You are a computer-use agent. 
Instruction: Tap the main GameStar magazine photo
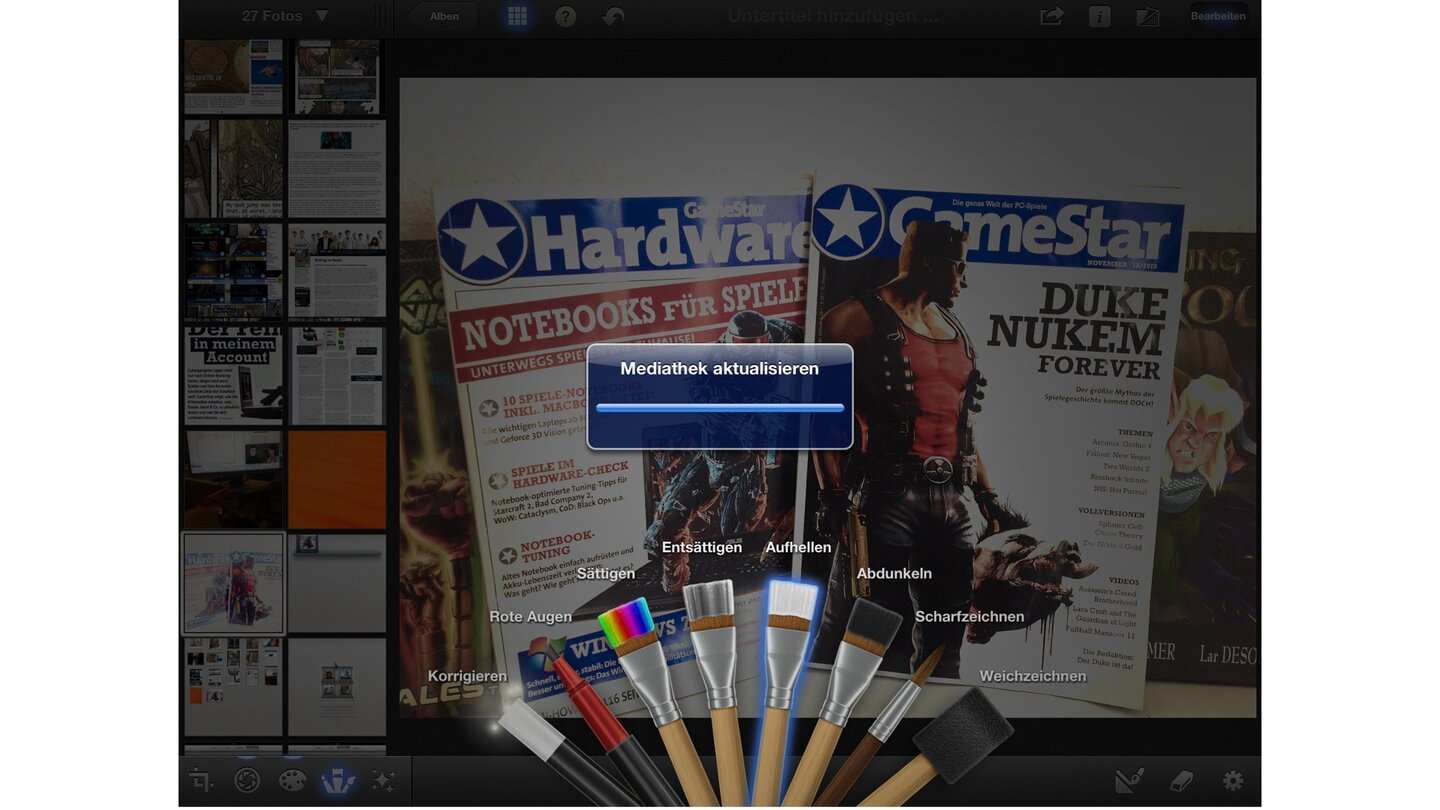coord(827,397)
